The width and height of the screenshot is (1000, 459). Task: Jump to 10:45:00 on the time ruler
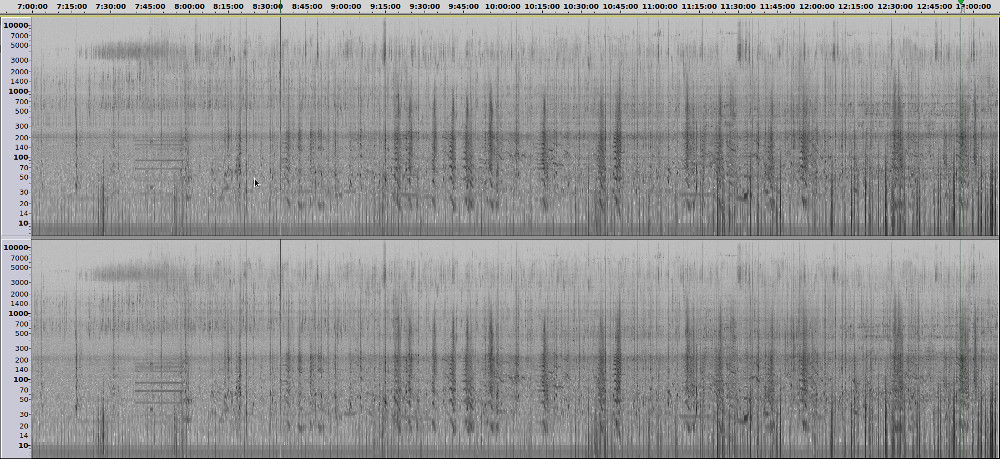(x=620, y=7)
